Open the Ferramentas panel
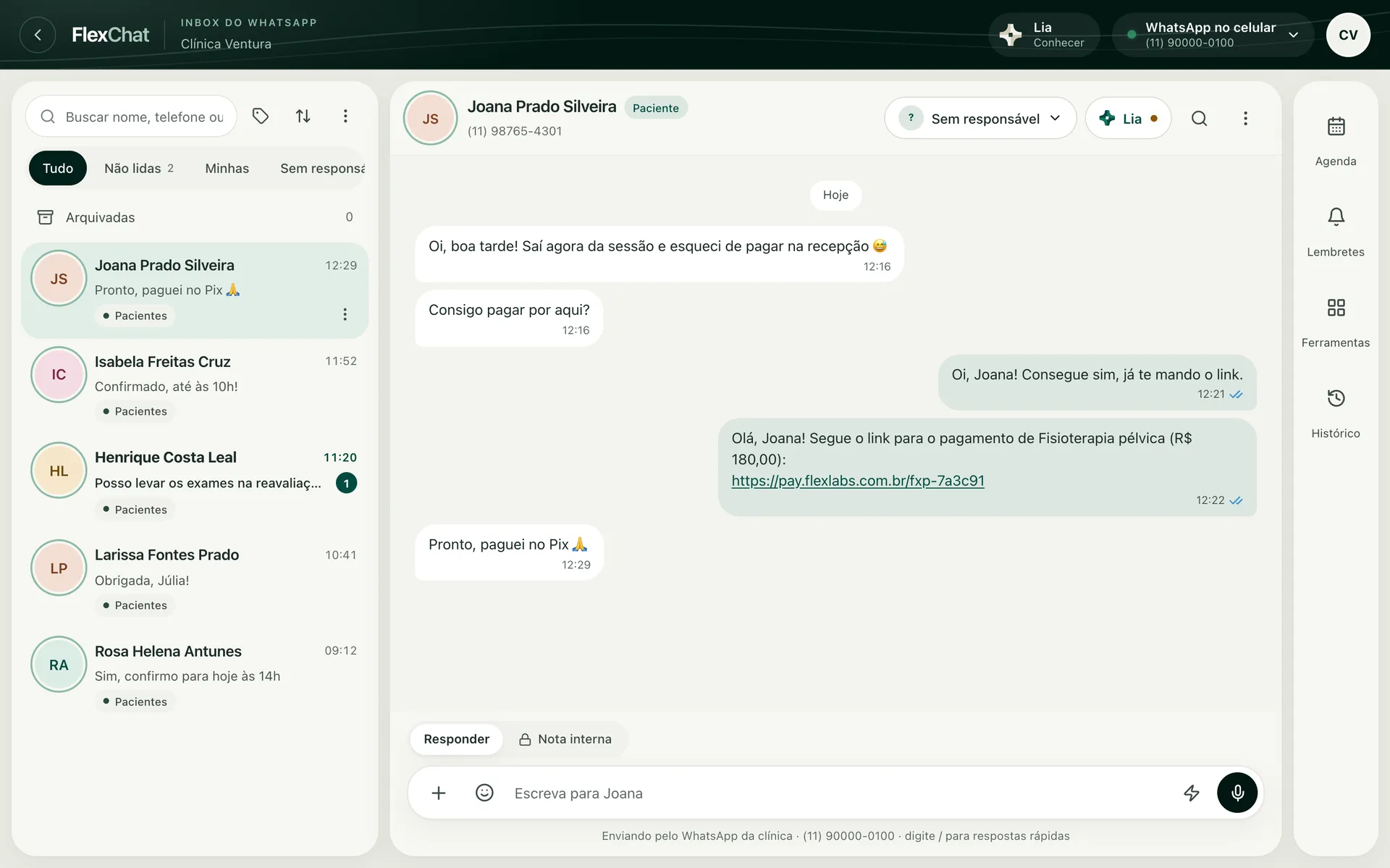Image resolution: width=1390 pixels, height=868 pixels. pyautogui.click(x=1336, y=322)
